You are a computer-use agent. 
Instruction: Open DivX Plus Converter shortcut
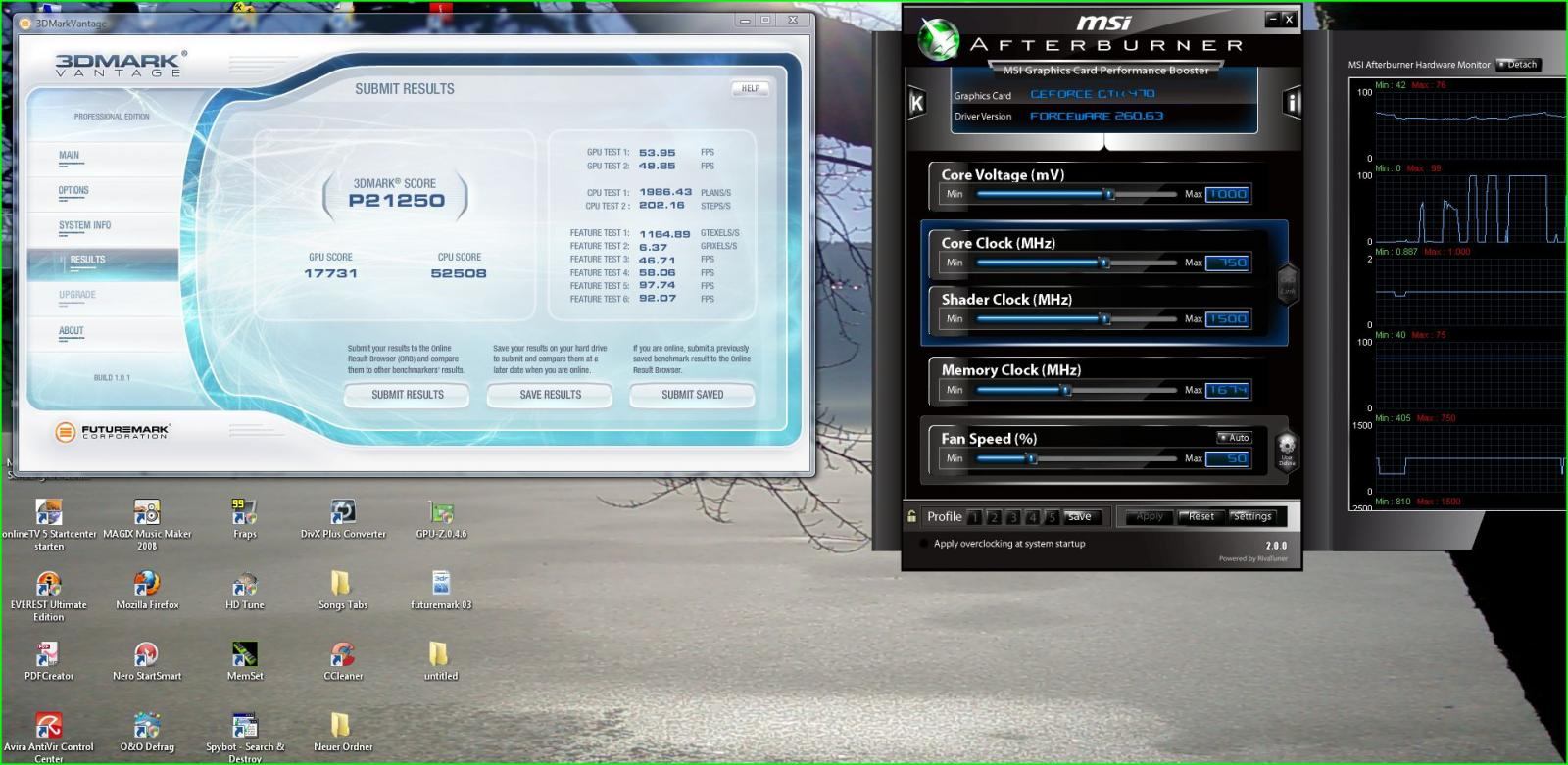(343, 512)
